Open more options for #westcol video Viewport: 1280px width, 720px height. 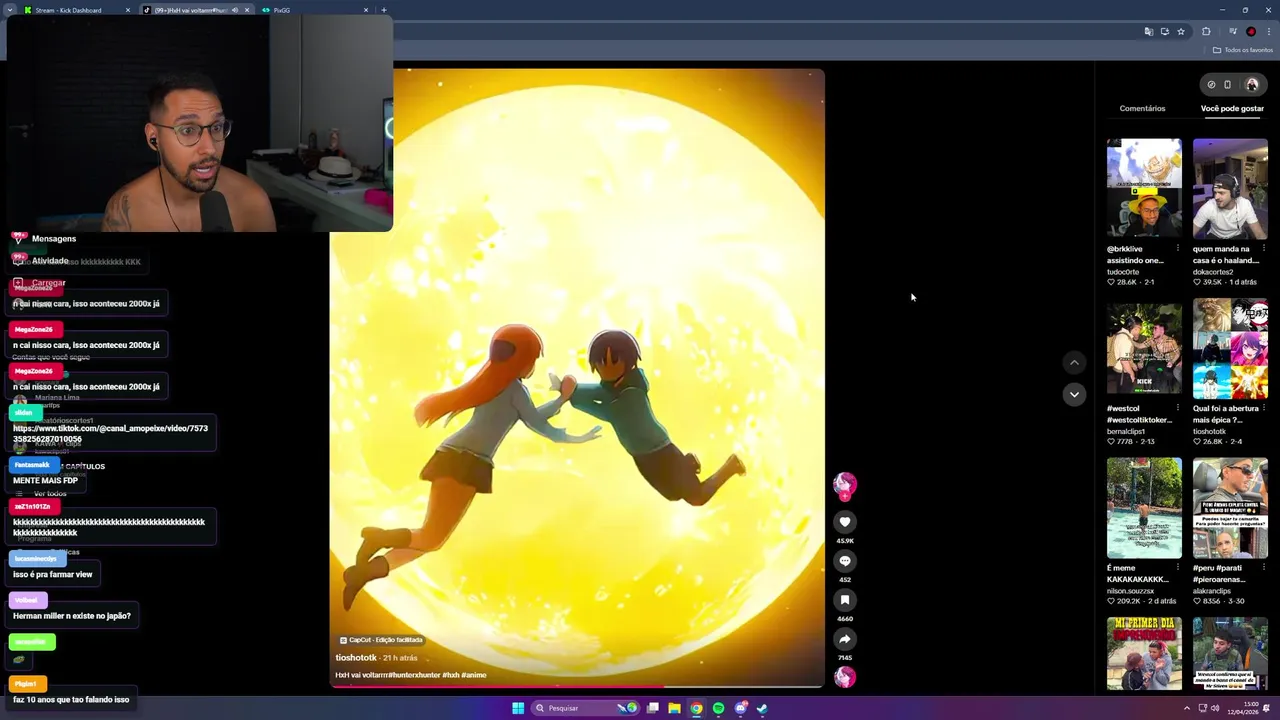1177,409
